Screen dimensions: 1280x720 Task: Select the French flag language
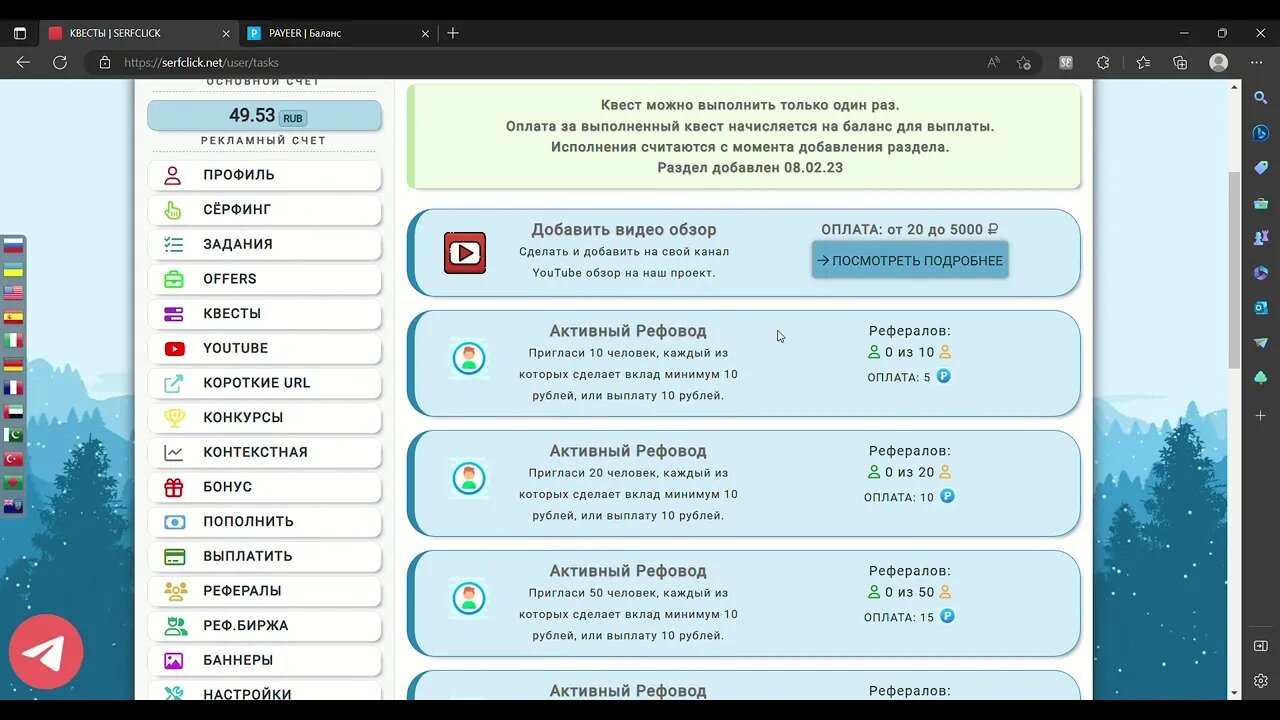pyautogui.click(x=13, y=388)
